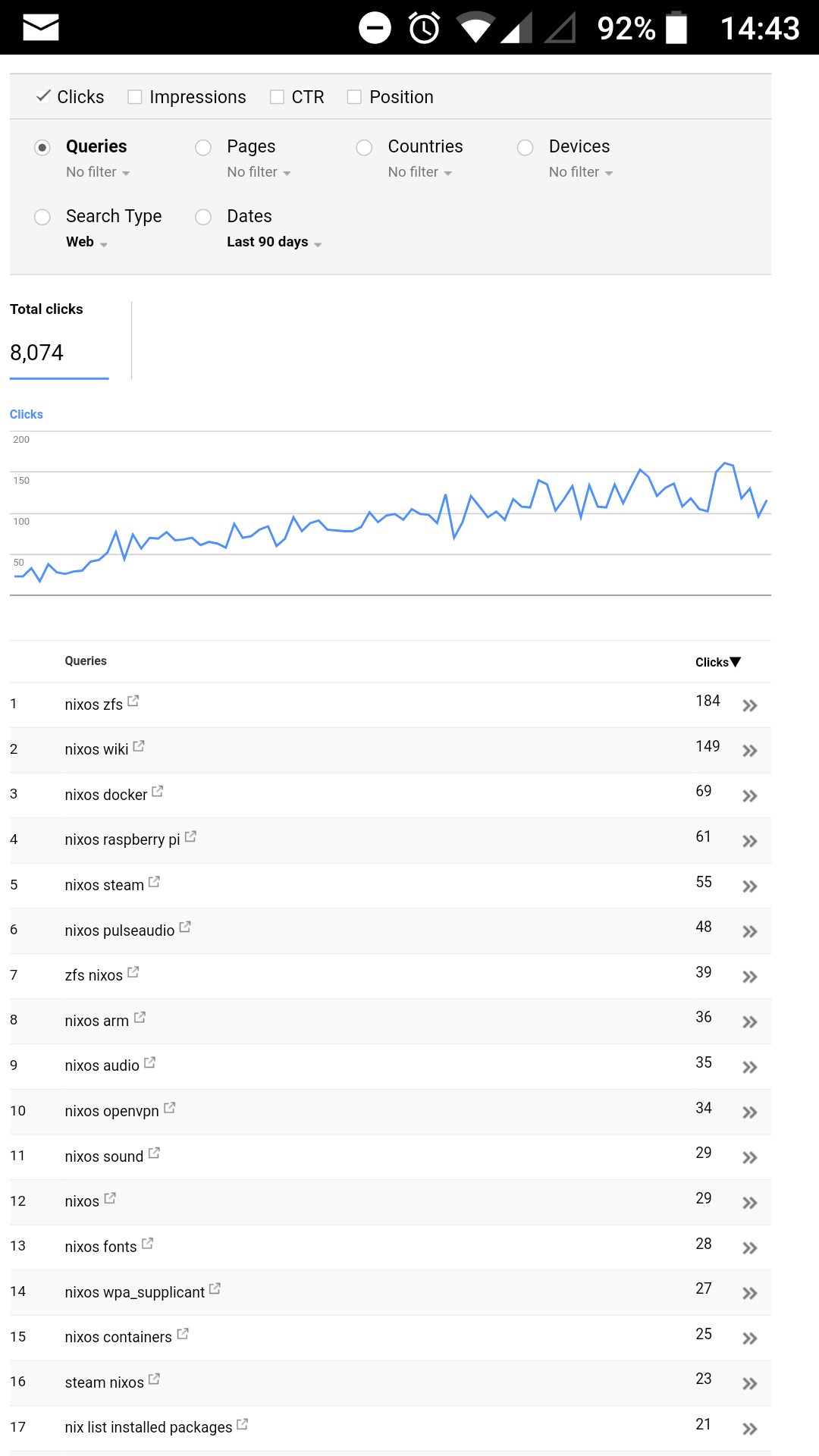819x1456 pixels.
Task: Tap the mail notification icon in status bar
Action: point(41,28)
